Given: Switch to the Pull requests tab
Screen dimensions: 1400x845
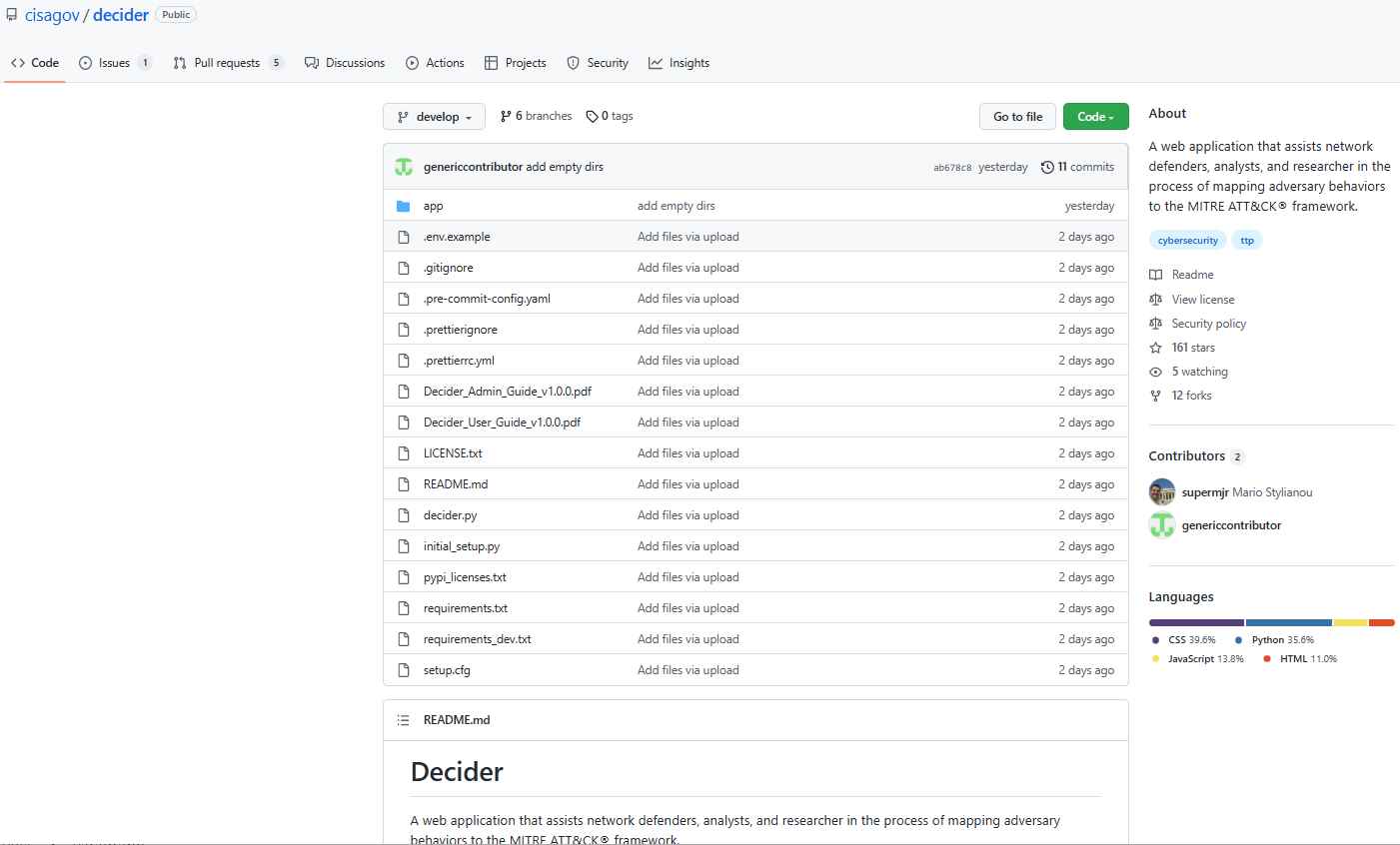Looking at the screenshot, I should click(x=227, y=62).
